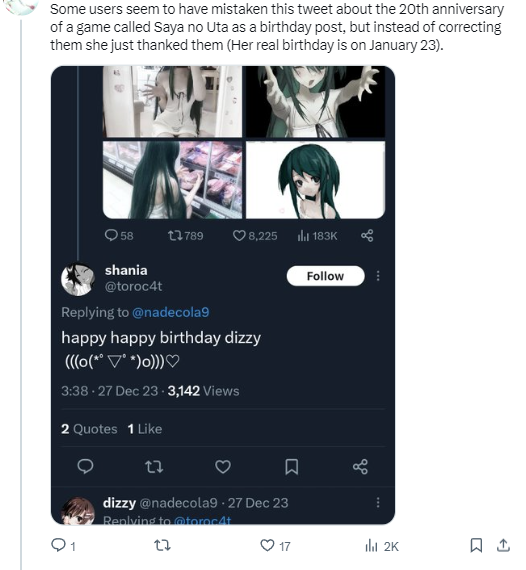Like the tweet with 17 likes
Screen dimensions: 526x570
pyautogui.click(x=275, y=546)
